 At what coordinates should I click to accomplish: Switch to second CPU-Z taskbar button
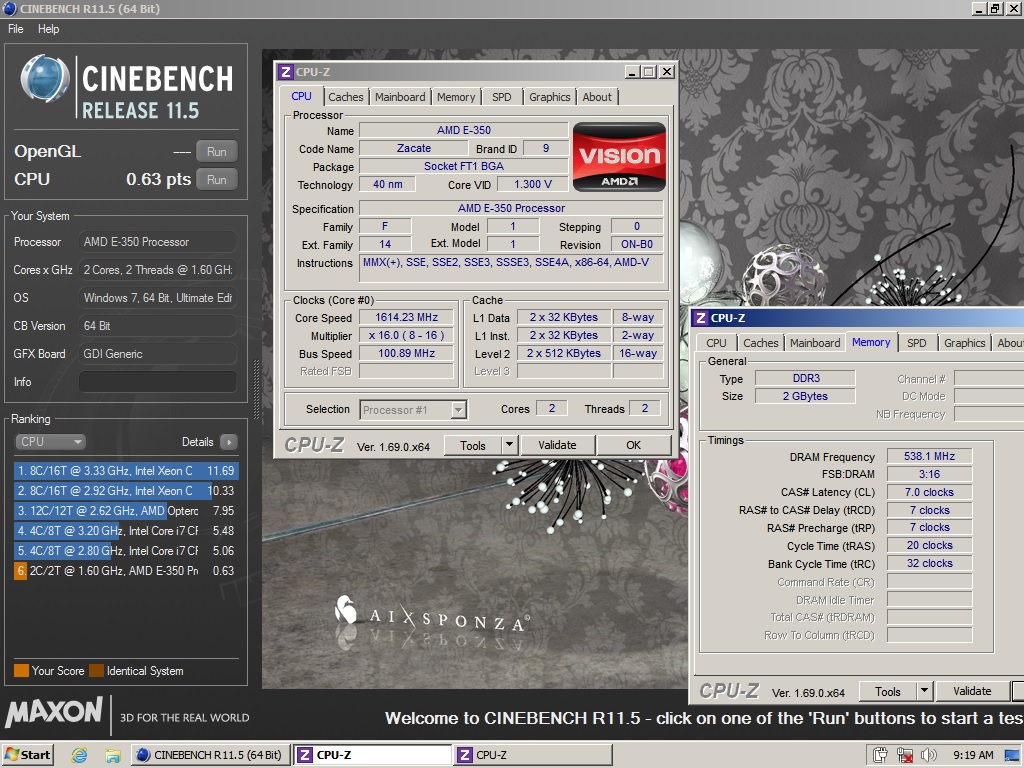pyautogui.click(x=533, y=755)
